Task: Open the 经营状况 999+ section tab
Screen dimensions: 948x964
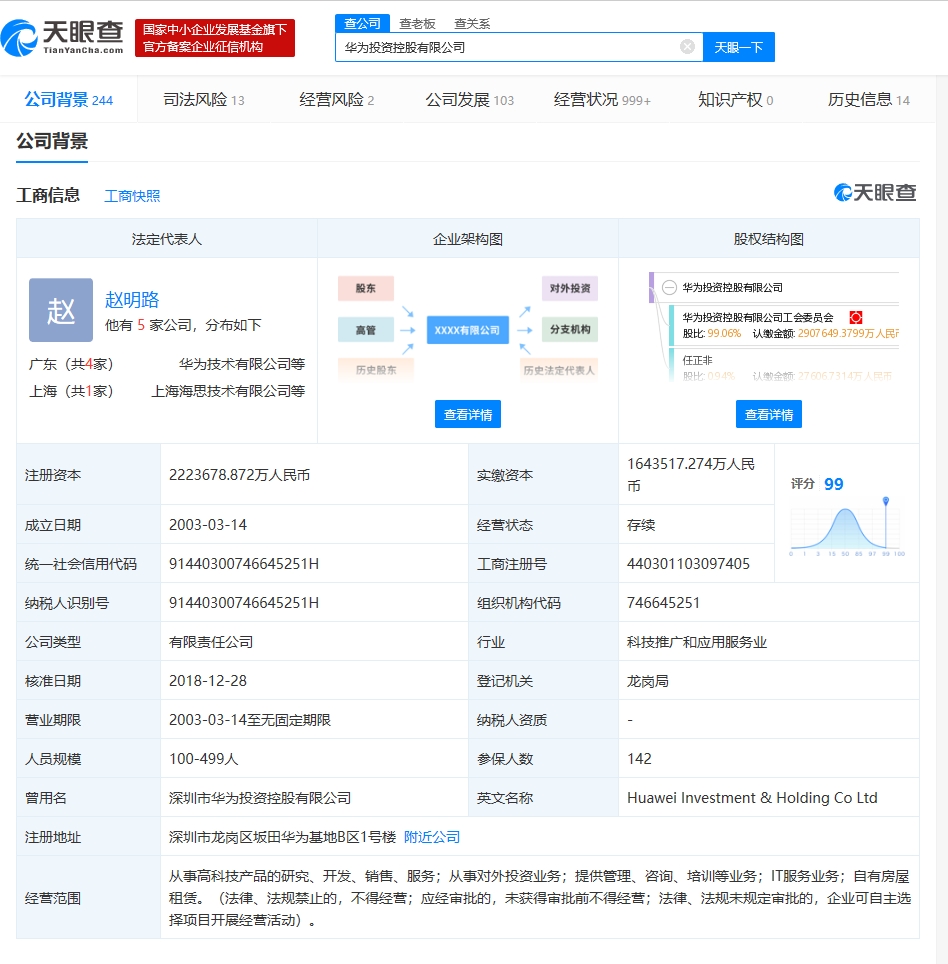Action: point(602,100)
